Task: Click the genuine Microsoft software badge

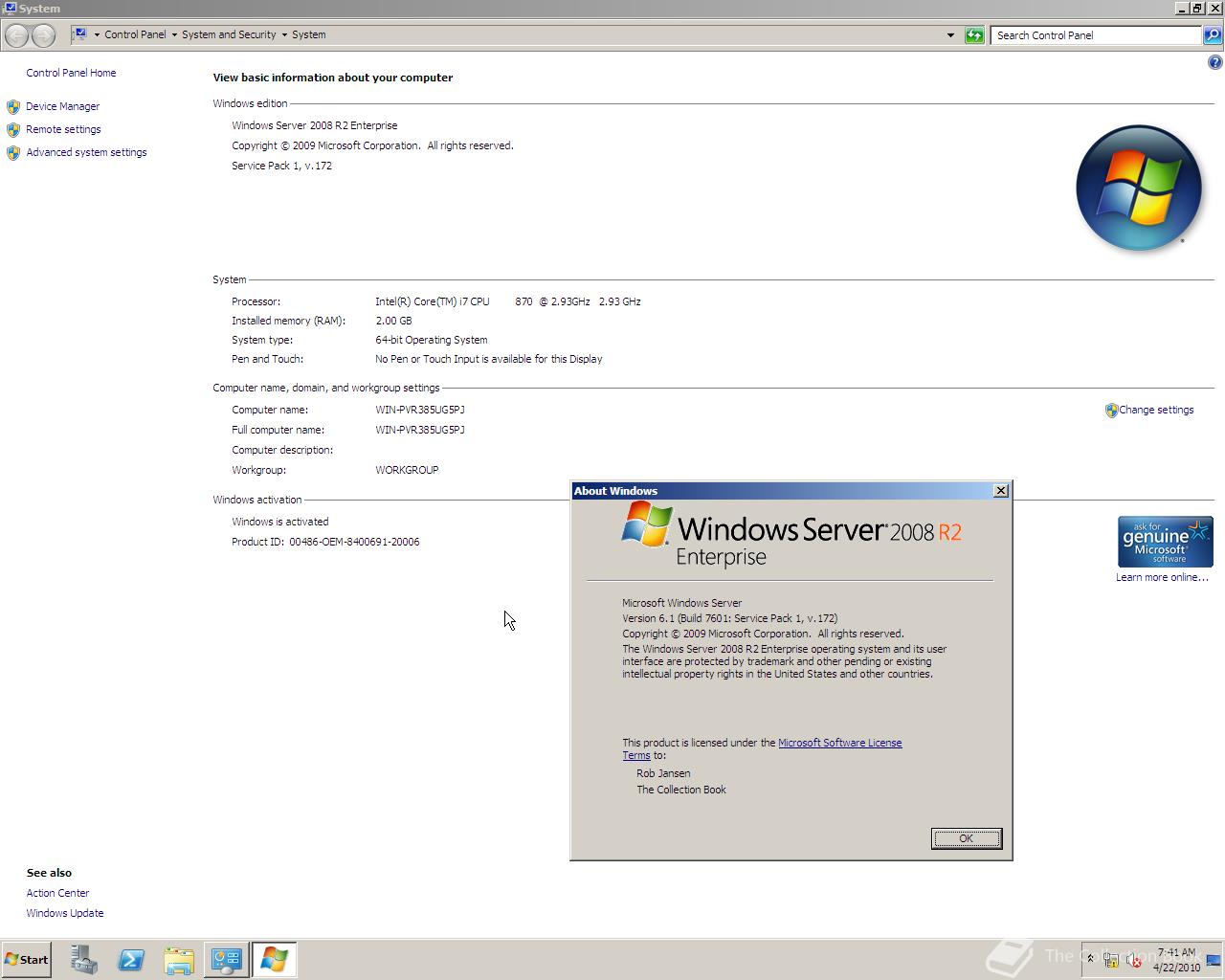Action: pos(1165,542)
